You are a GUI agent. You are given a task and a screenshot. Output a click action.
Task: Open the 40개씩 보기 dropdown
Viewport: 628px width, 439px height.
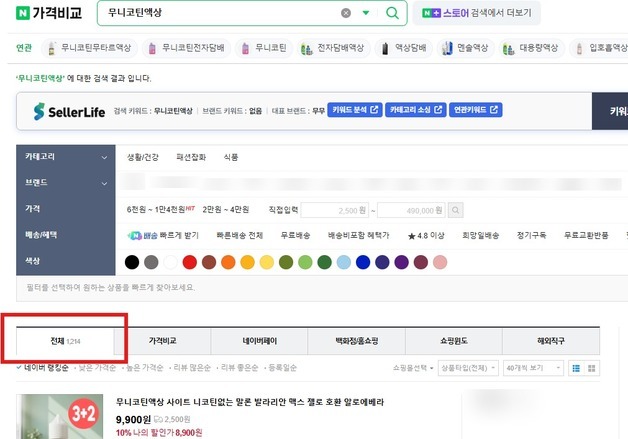[533, 368]
